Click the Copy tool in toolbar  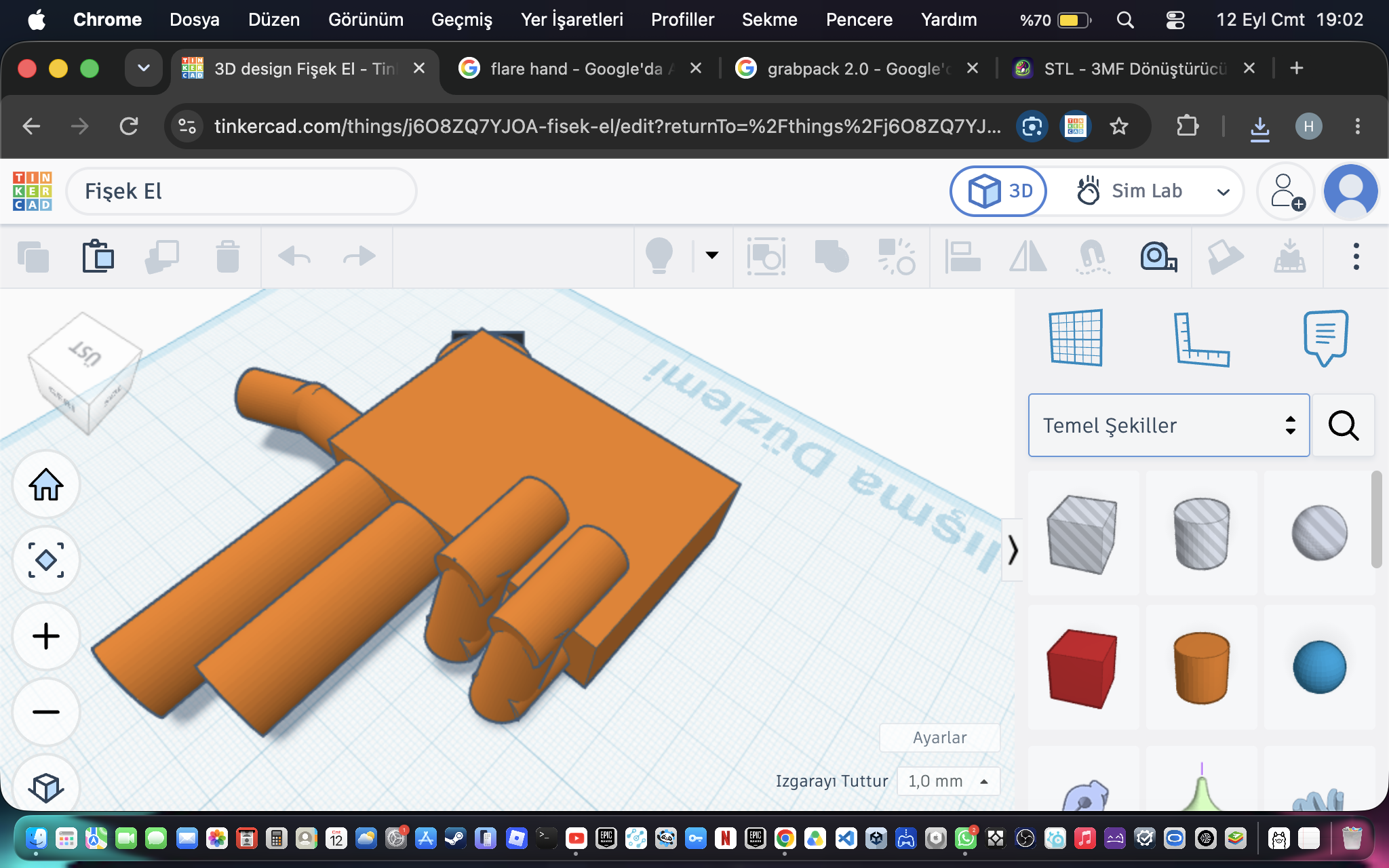(33, 257)
